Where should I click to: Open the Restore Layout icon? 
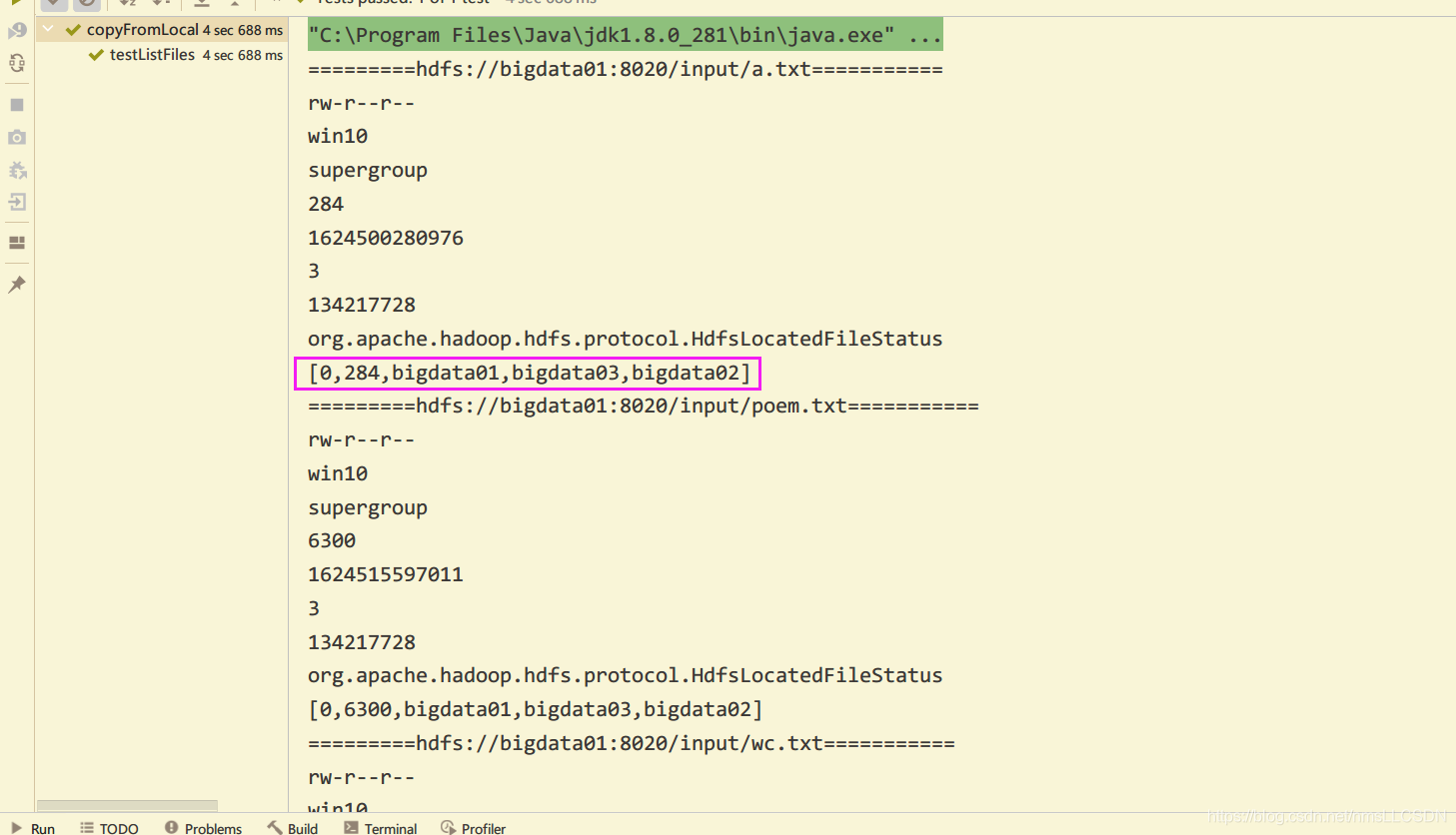click(17, 243)
